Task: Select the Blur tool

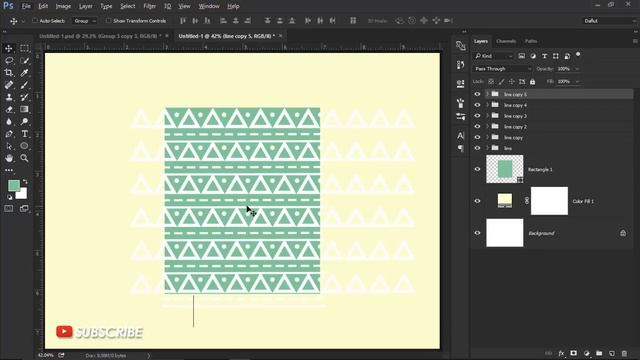Action: [x=9, y=122]
